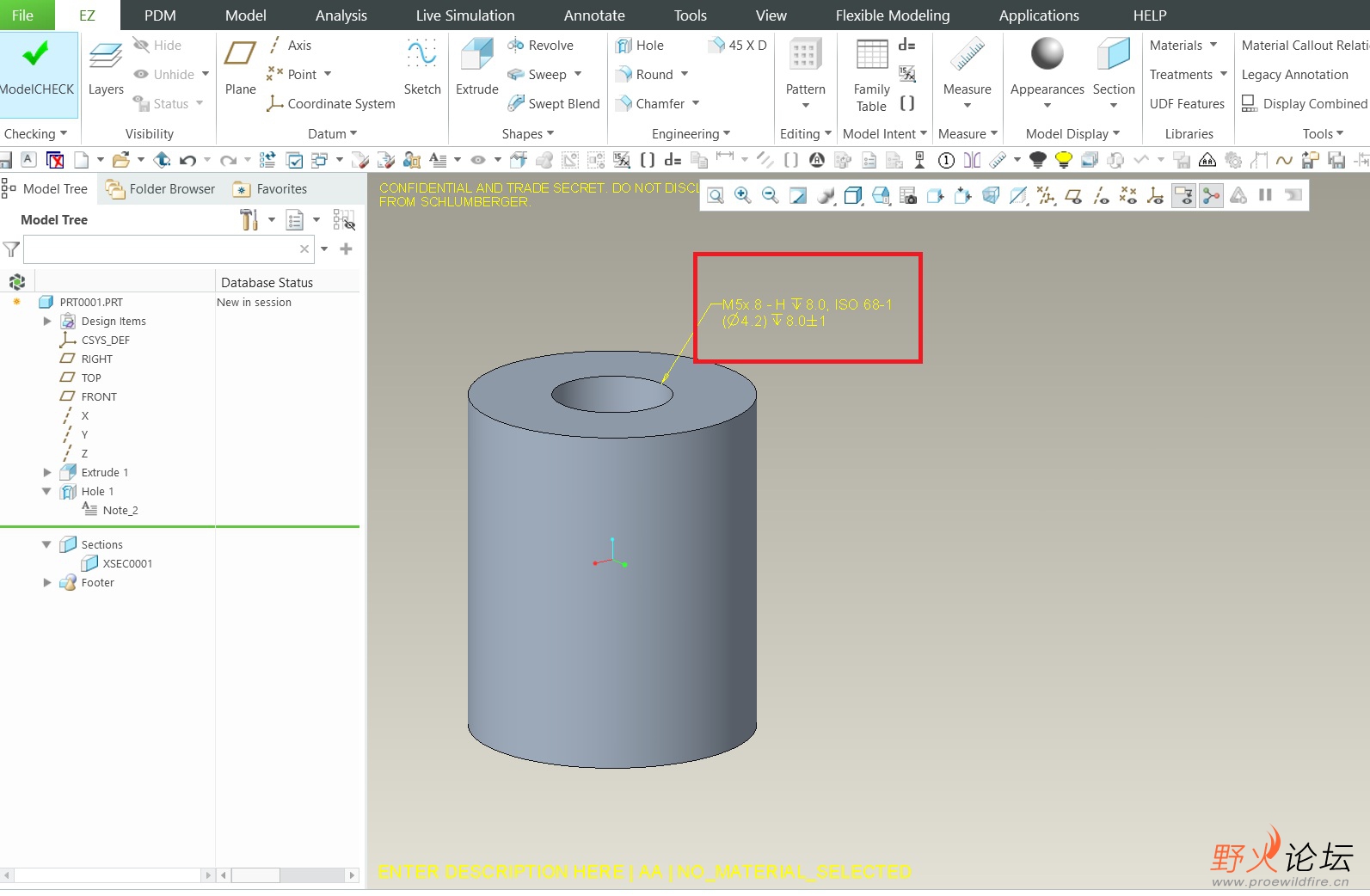Toggle datum plane display in graphics toolbar
The height and width of the screenshot is (896, 1370).
(1073, 196)
